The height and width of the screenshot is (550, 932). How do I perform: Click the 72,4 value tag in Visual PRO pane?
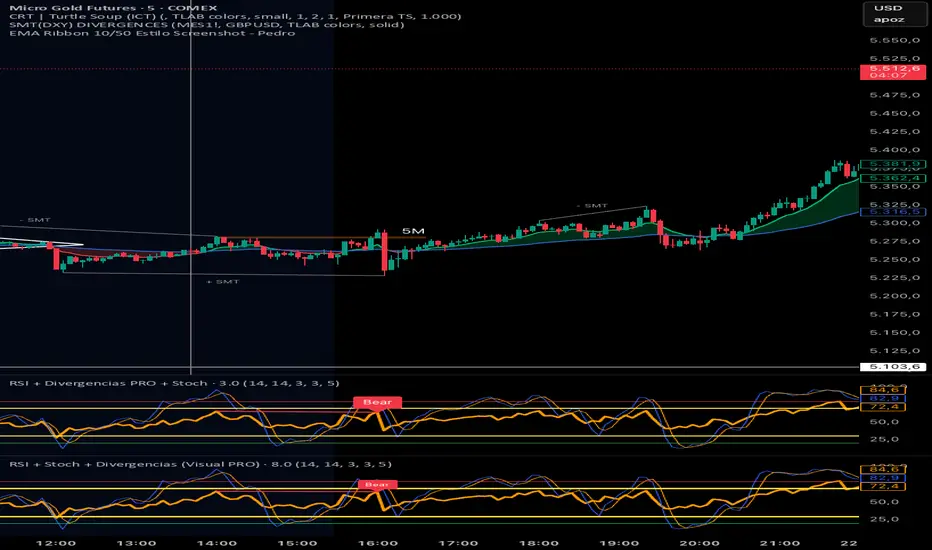[883, 486]
